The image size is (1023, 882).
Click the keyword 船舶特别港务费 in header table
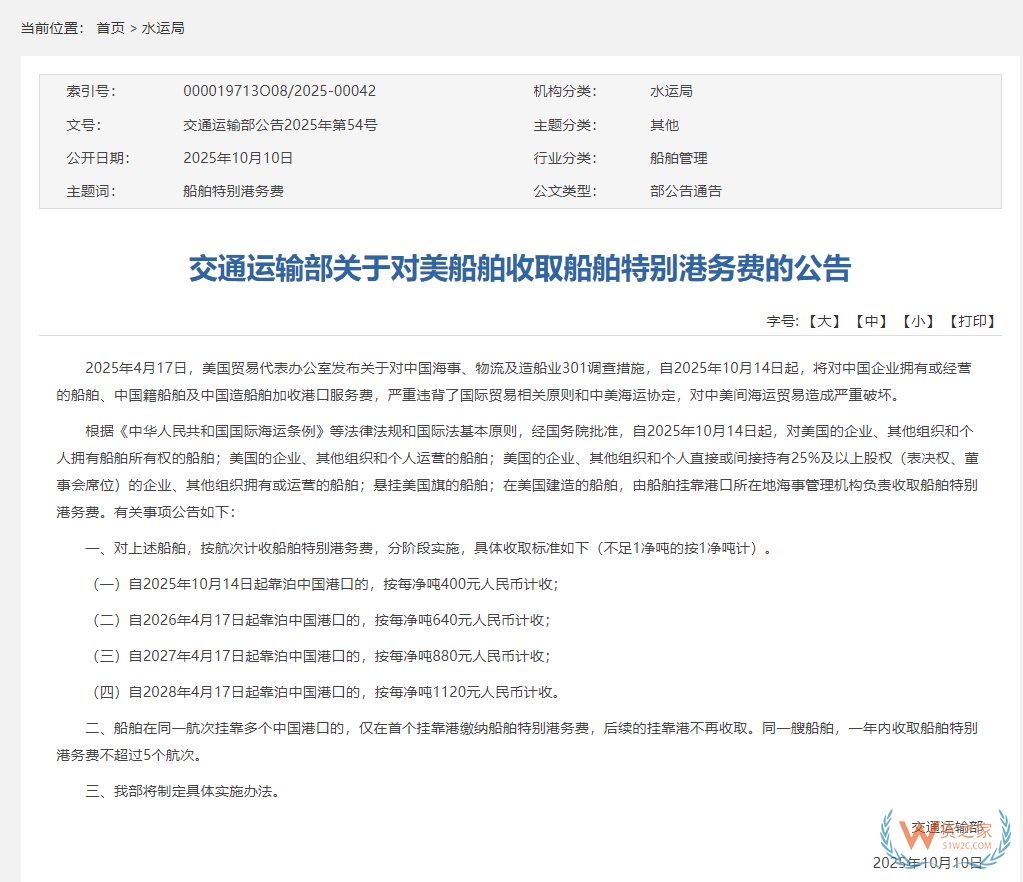233,190
